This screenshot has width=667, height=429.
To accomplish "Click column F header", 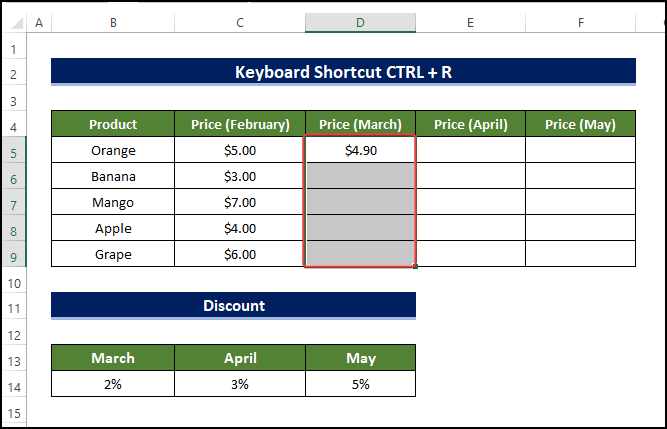I will point(580,23).
